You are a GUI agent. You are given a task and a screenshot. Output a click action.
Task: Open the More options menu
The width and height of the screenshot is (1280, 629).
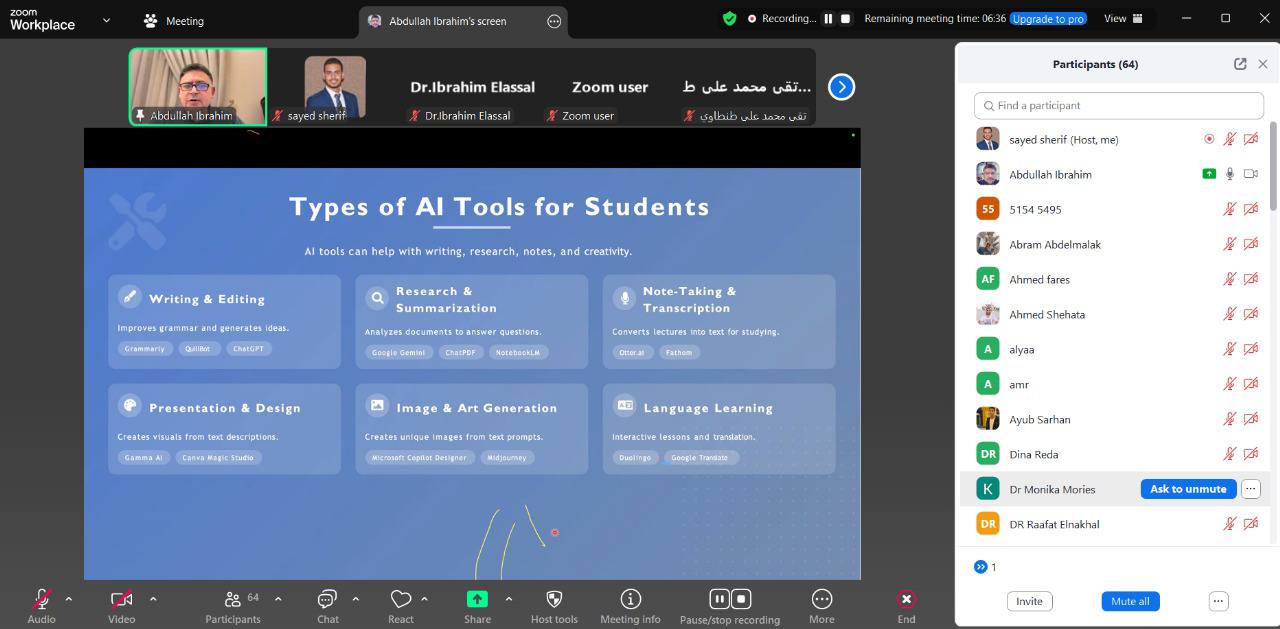pos(822,605)
